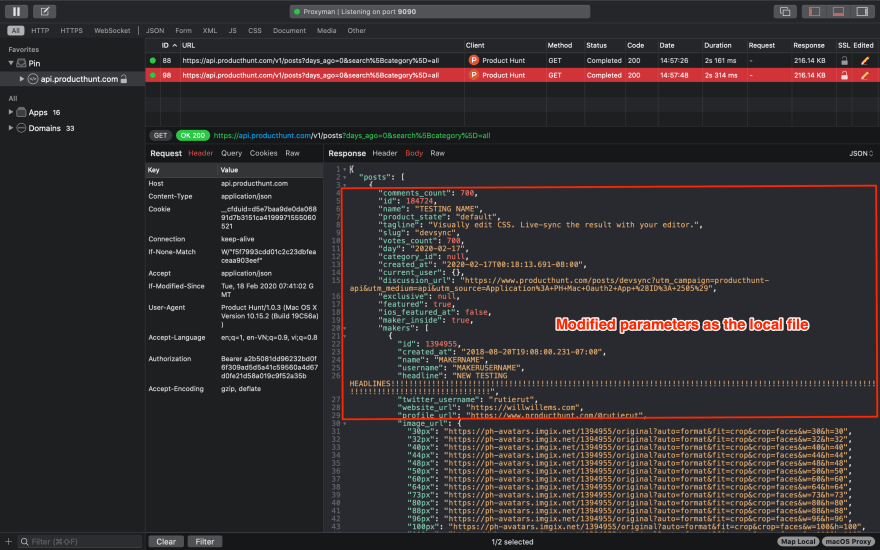Open the JSON format dropdown

[861, 153]
